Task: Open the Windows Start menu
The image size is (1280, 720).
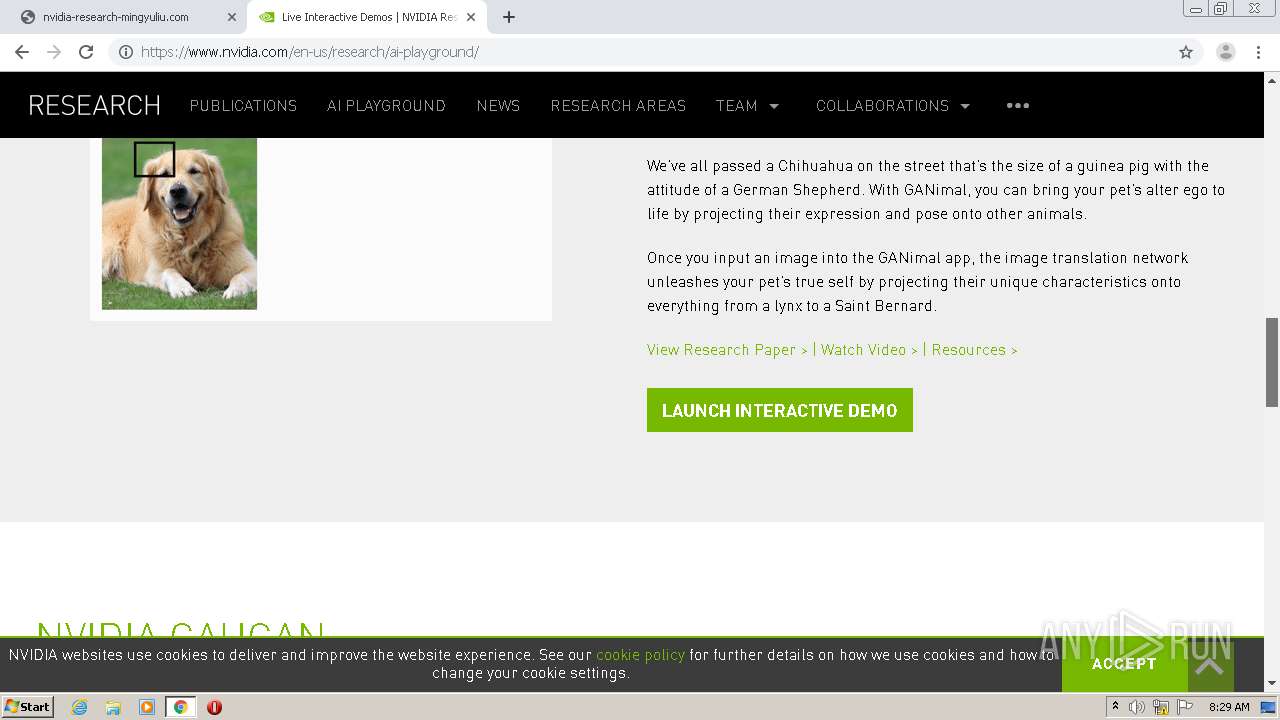Action: (28, 706)
